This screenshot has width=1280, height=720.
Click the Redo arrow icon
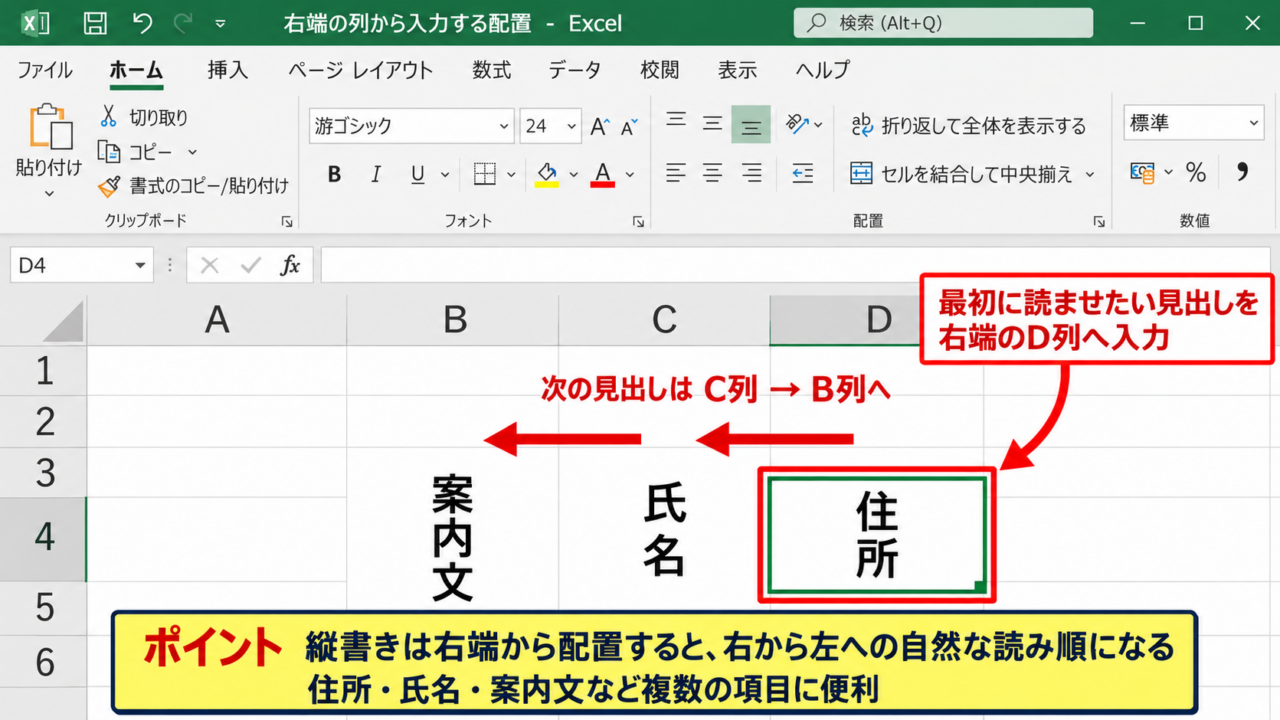point(182,23)
